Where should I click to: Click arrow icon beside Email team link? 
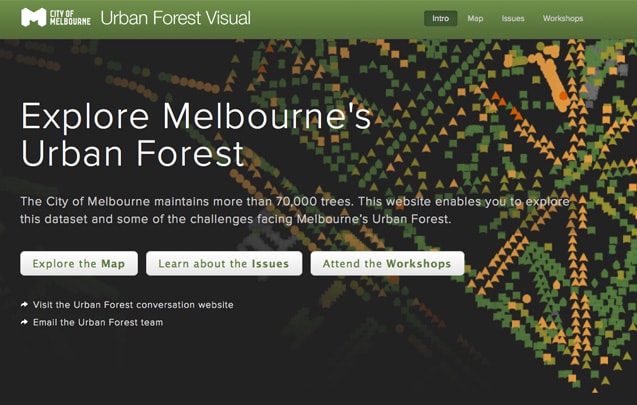(x=24, y=322)
